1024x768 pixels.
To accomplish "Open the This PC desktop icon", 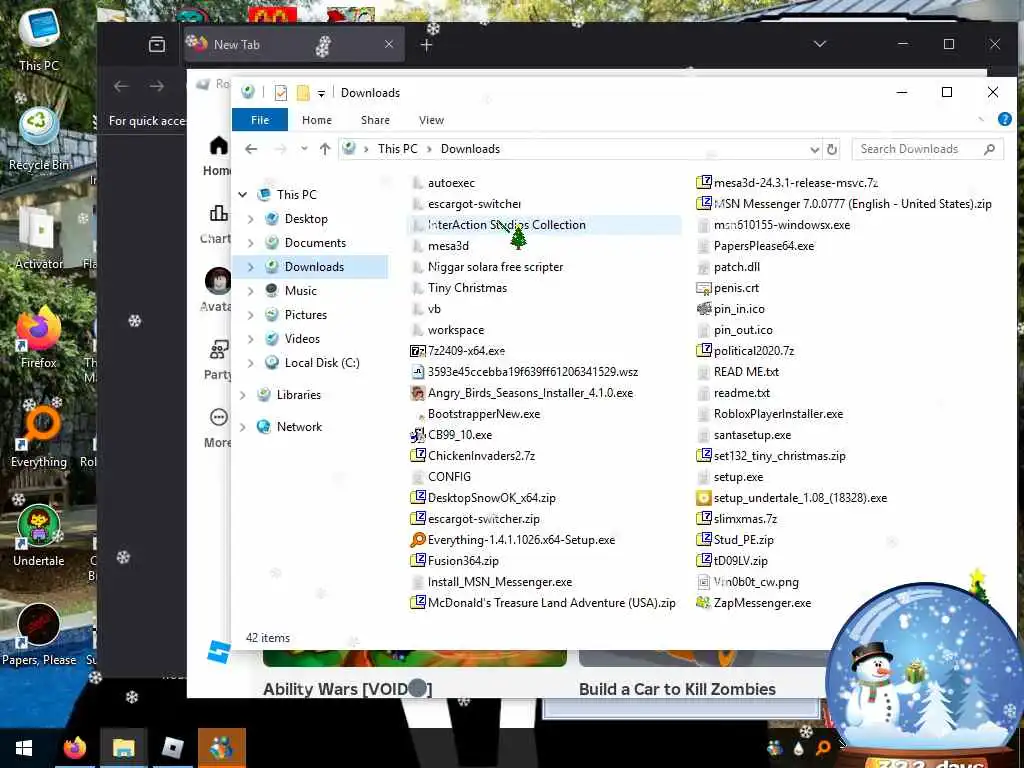I will click(39, 40).
